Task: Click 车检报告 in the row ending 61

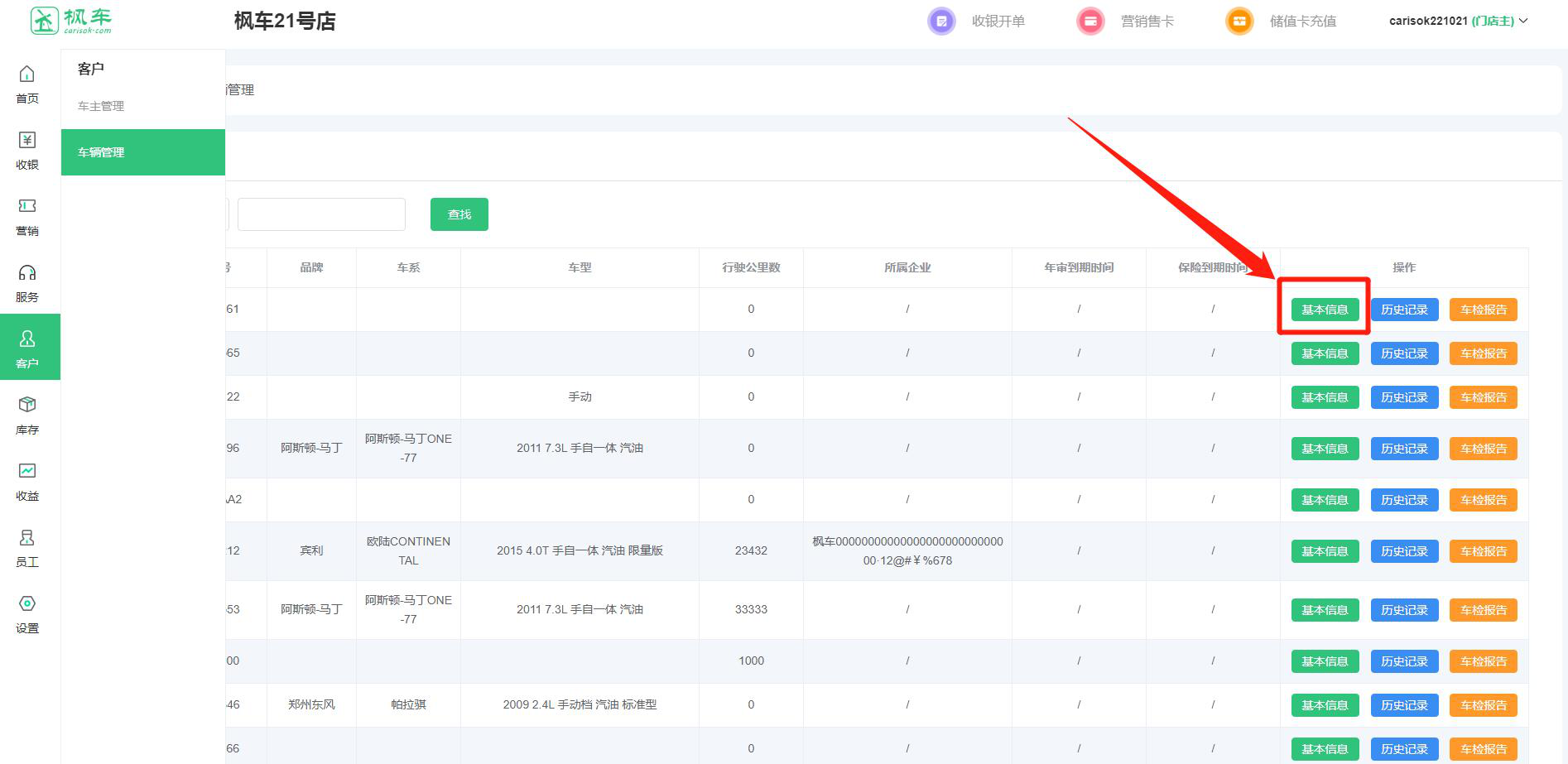Action: click(x=1484, y=310)
